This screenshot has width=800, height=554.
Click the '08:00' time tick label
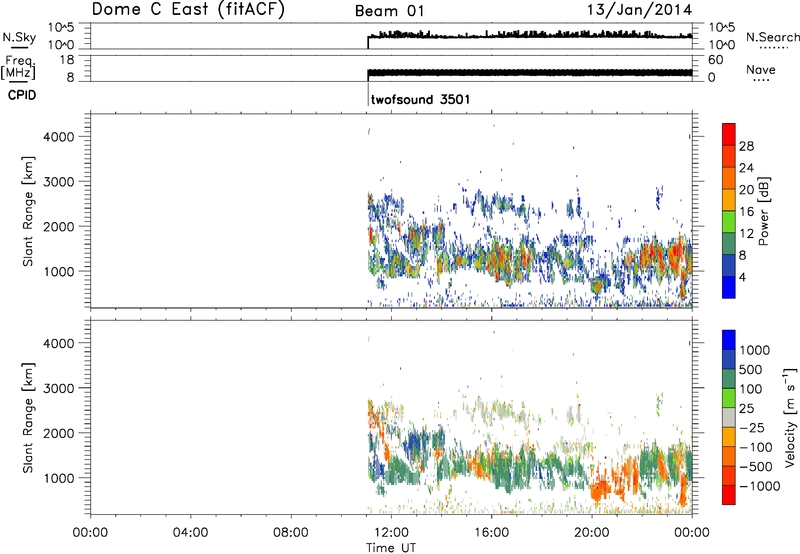[x=291, y=533]
